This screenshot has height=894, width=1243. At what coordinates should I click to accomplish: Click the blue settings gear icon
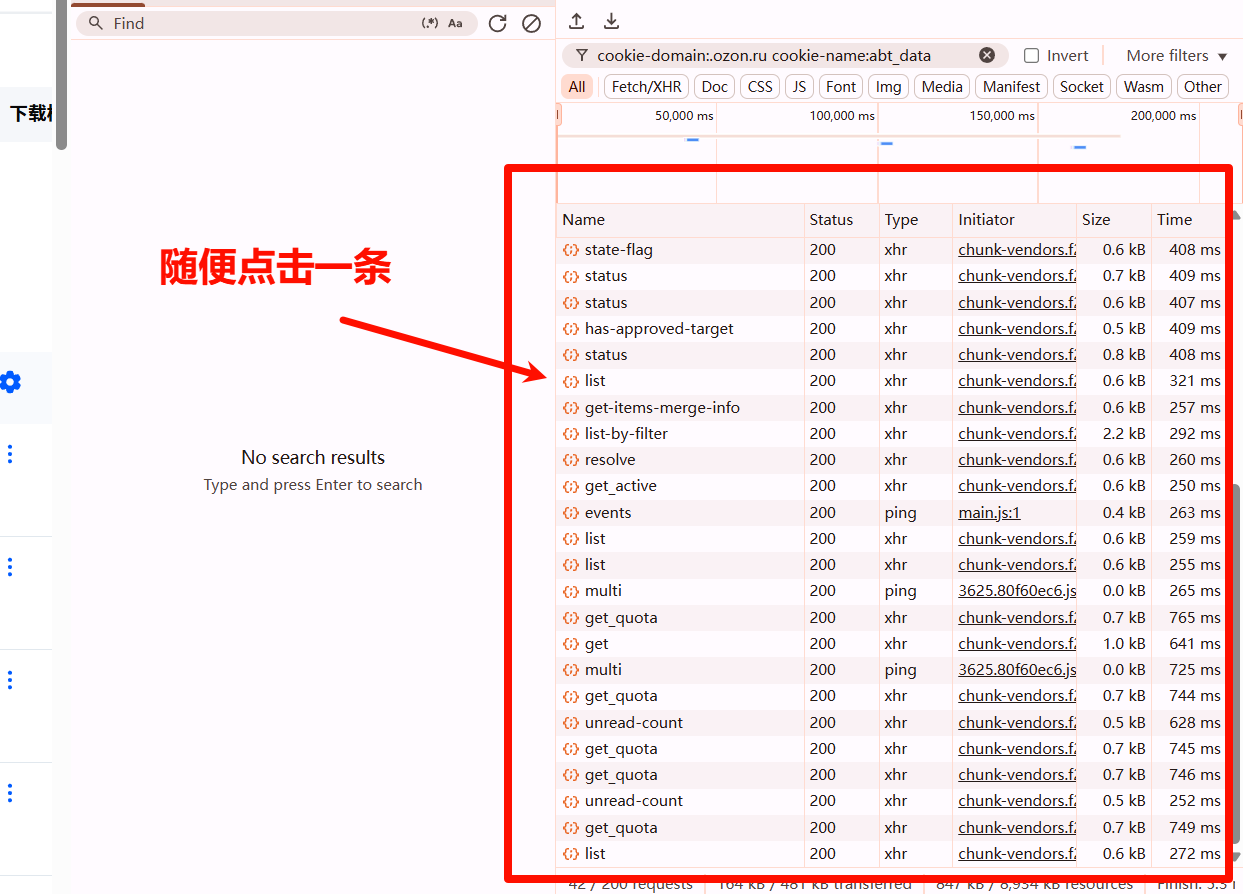click(11, 382)
